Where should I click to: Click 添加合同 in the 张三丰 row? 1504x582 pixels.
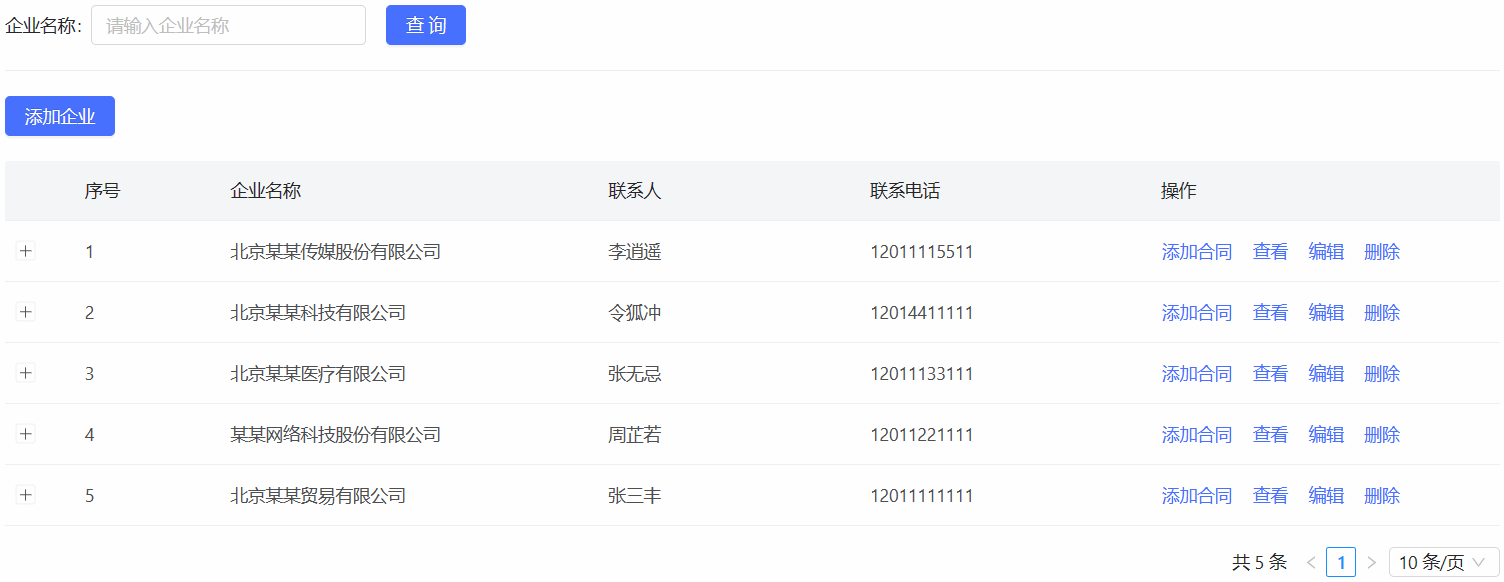pos(1196,496)
